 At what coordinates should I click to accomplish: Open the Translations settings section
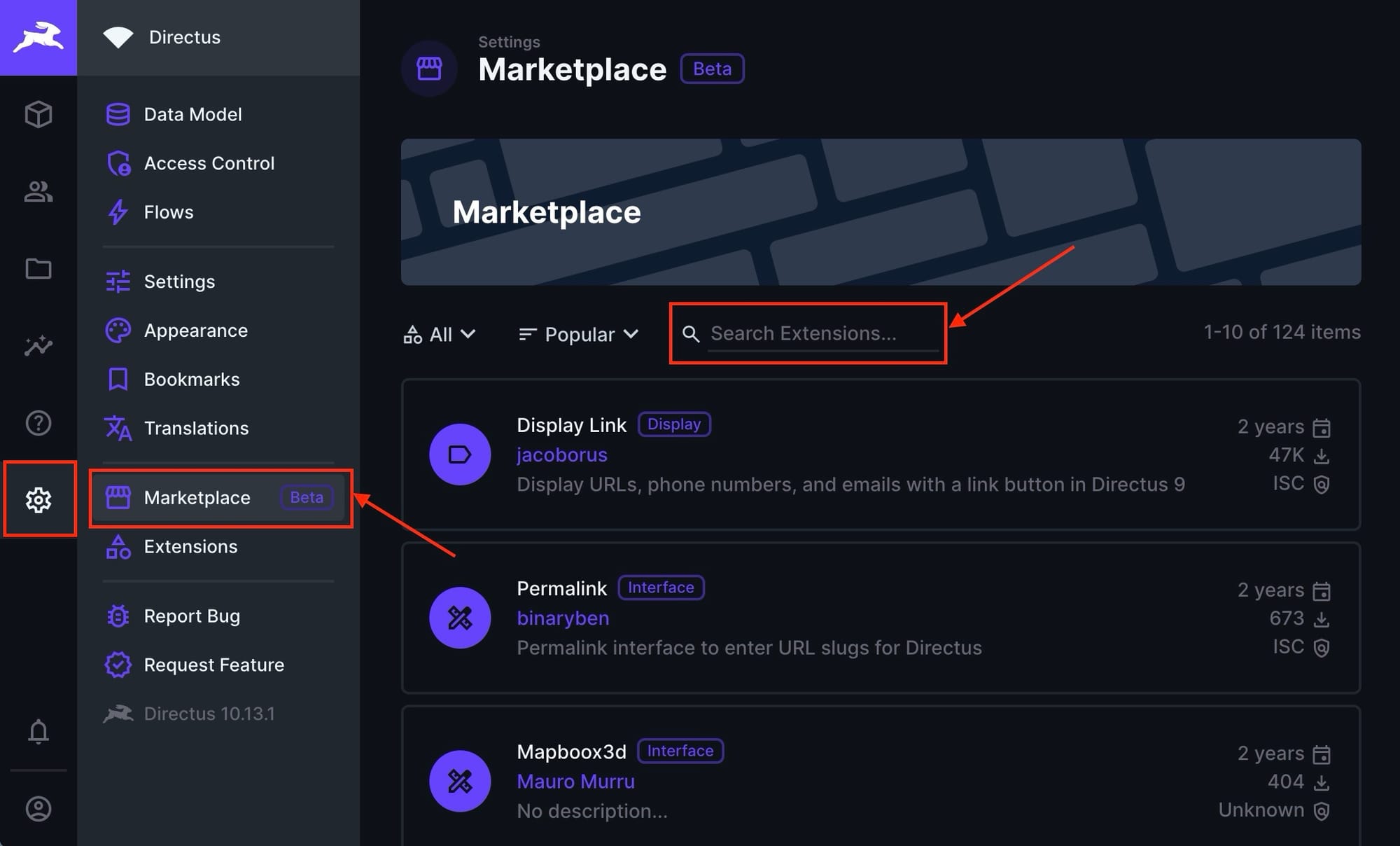click(x=196, y=427)
